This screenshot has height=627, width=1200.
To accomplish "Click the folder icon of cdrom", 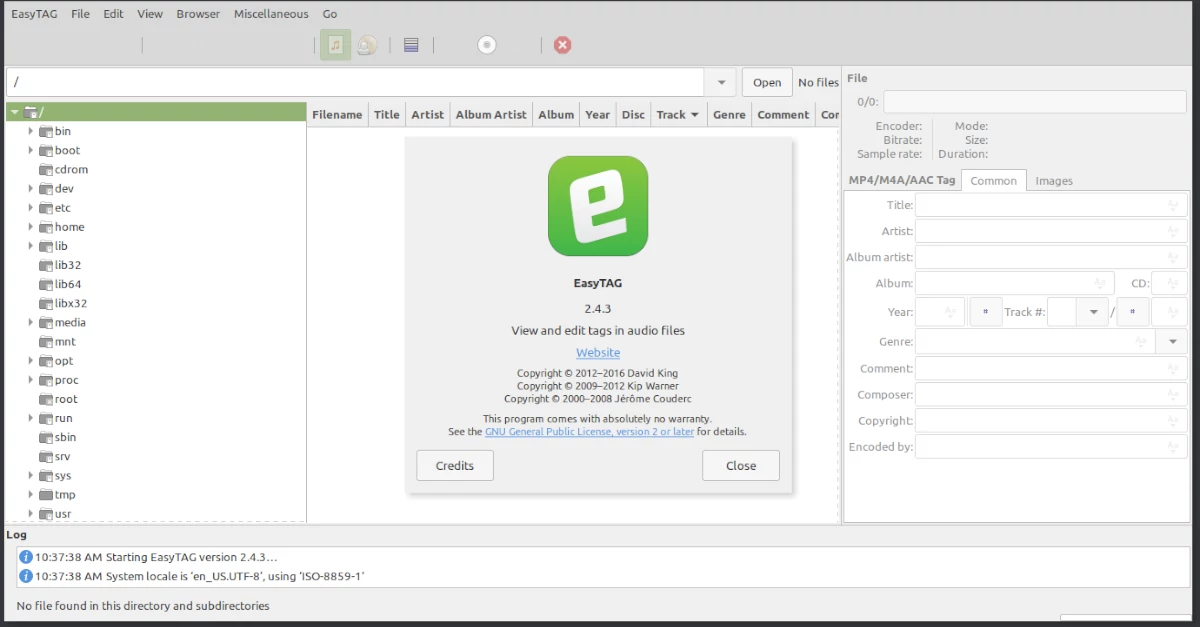I will (x=46, y=170).
